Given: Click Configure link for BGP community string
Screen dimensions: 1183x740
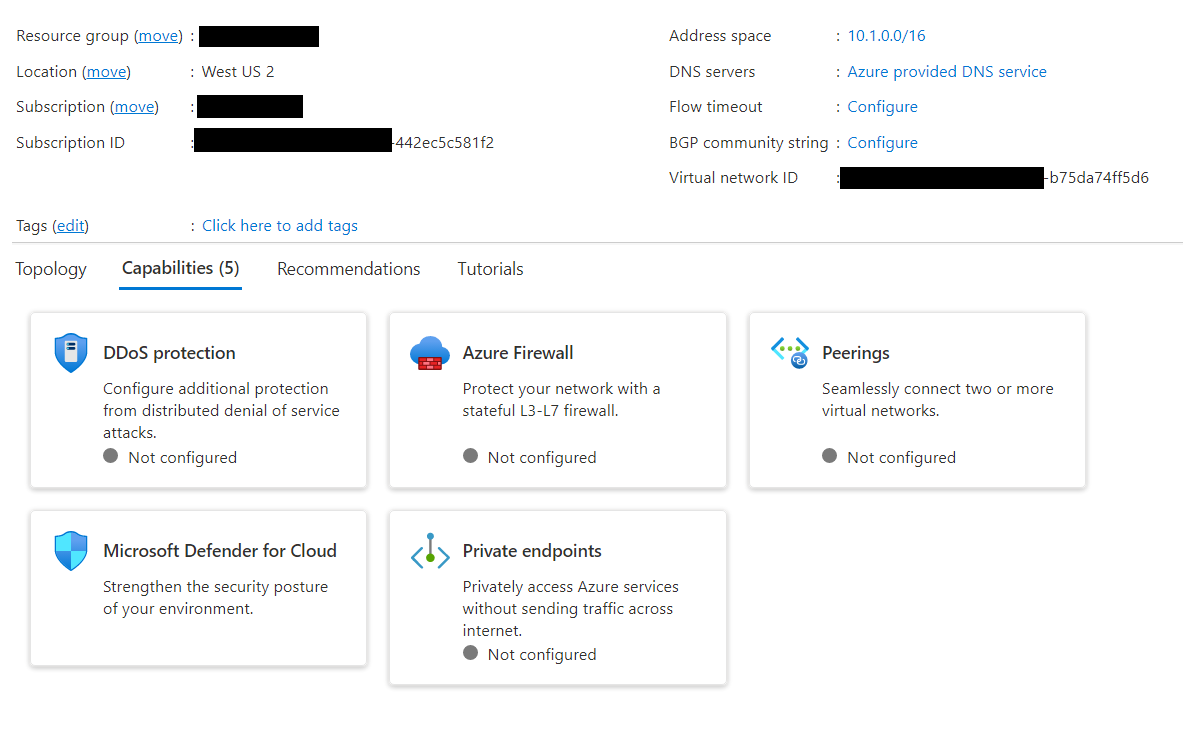Looking at the screenshot, I should click(883, 143).
